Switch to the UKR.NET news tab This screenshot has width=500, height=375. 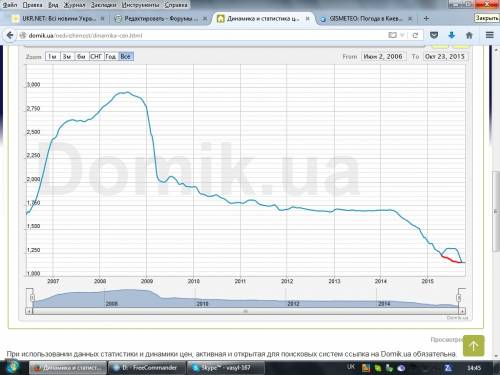58,19
